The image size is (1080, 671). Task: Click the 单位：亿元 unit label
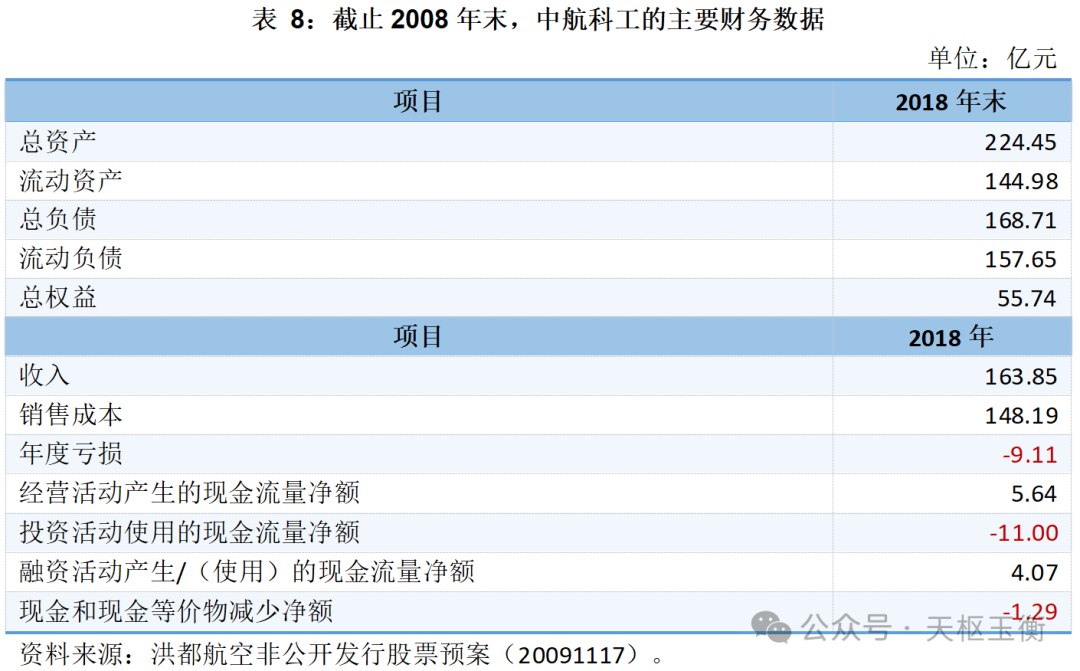992,58
